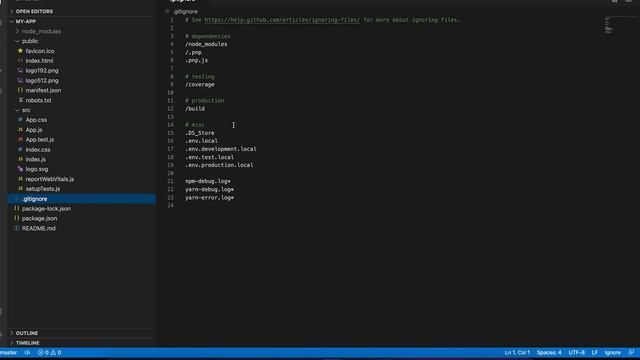Click the '/coverage' line in editor

tap(200, 84)
